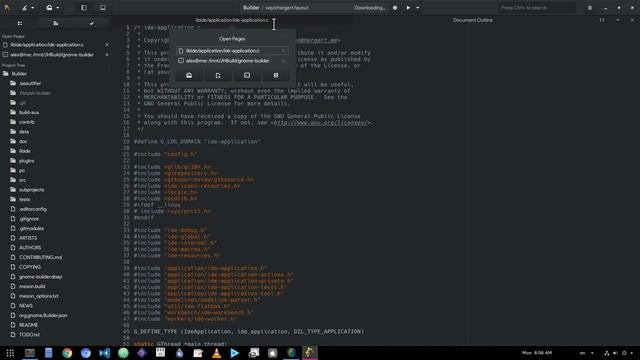The image size is (640, 360).
Task: Expand the tests folder
Action: (x=24, y=199)
